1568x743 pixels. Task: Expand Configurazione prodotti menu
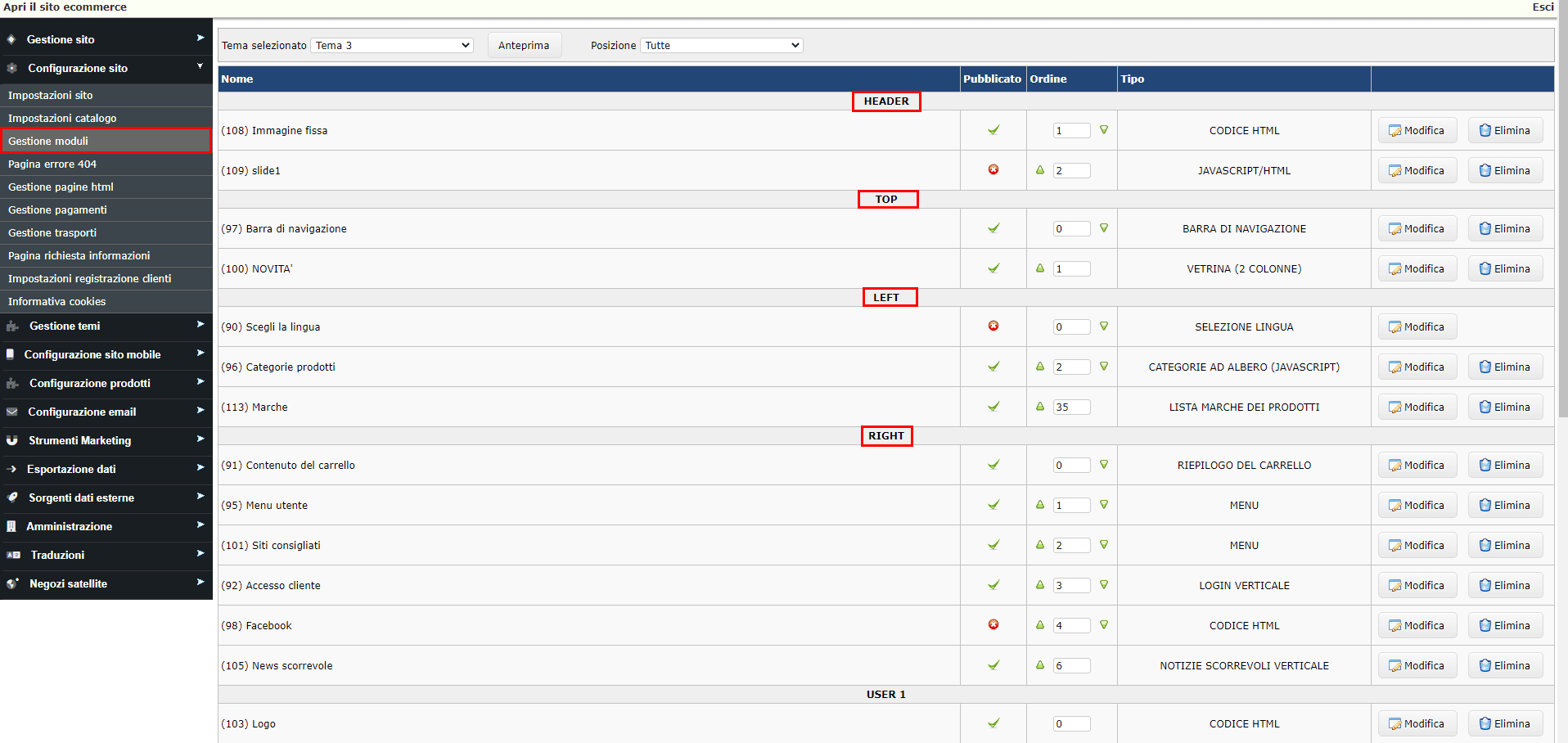106,383
